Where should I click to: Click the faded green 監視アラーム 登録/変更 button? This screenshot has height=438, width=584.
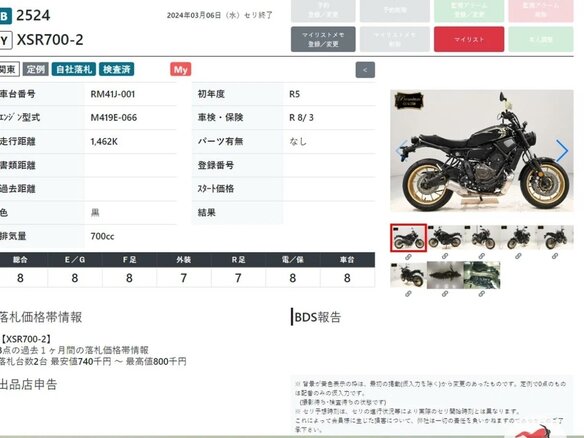(x=469, y=10)
